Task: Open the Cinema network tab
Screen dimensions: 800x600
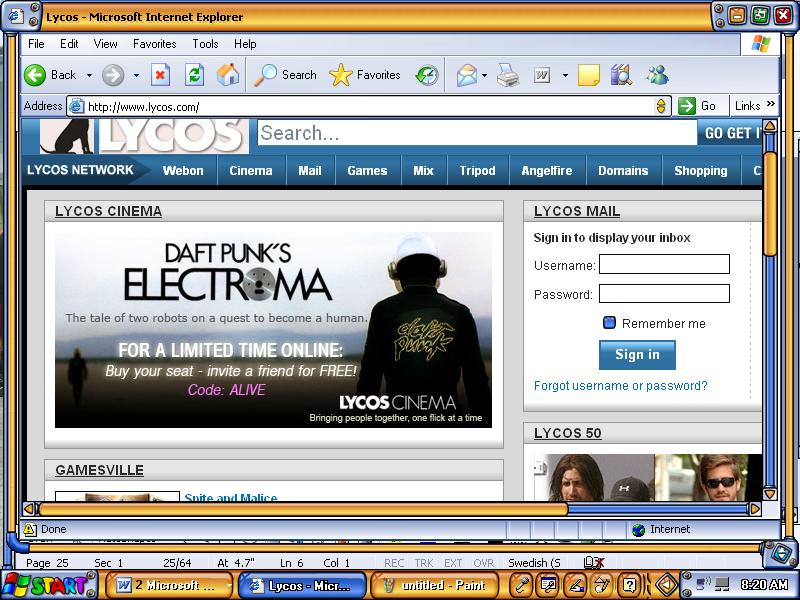Action: [251, 170]
